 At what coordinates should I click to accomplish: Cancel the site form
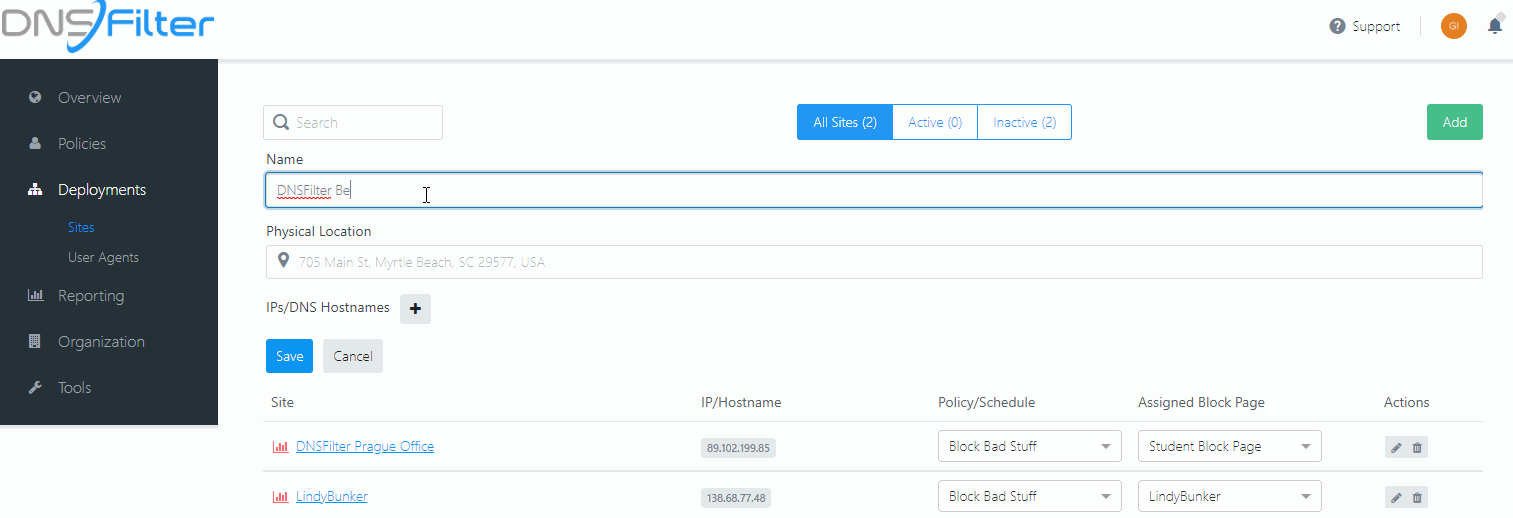pyautogui.click(x=353, y=356)
